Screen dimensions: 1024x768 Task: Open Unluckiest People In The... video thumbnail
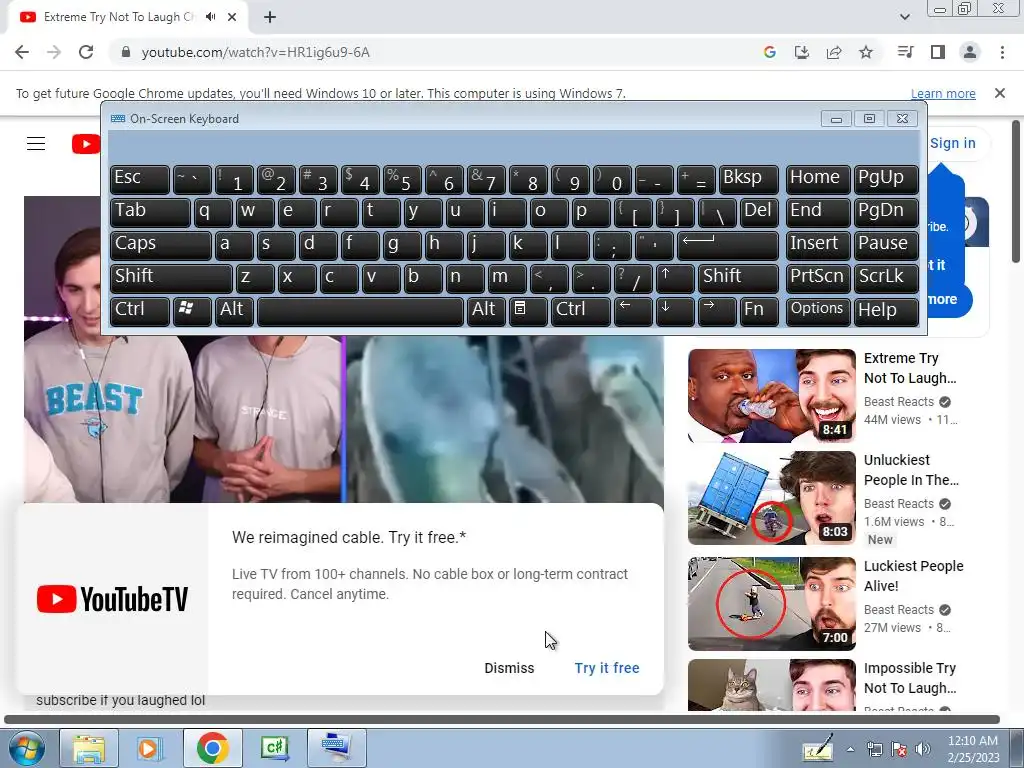tap(771, 498)
